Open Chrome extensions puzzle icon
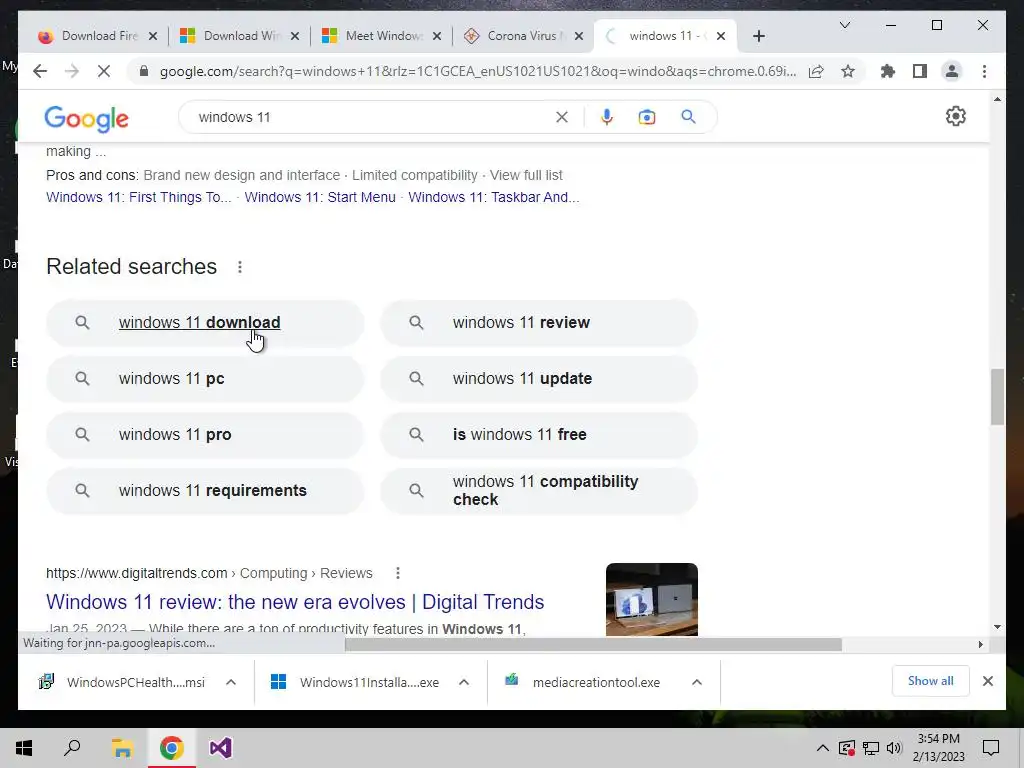The height and width of the screenshot is (768, 1024). click(x=888, y=71)
